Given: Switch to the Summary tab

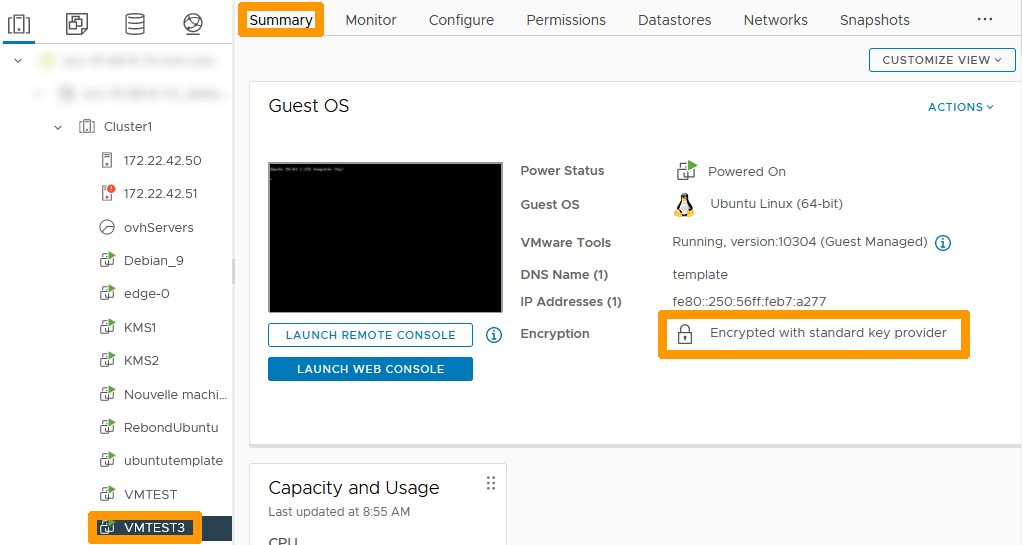Looking at the screenshot, I should pos(281,20).
